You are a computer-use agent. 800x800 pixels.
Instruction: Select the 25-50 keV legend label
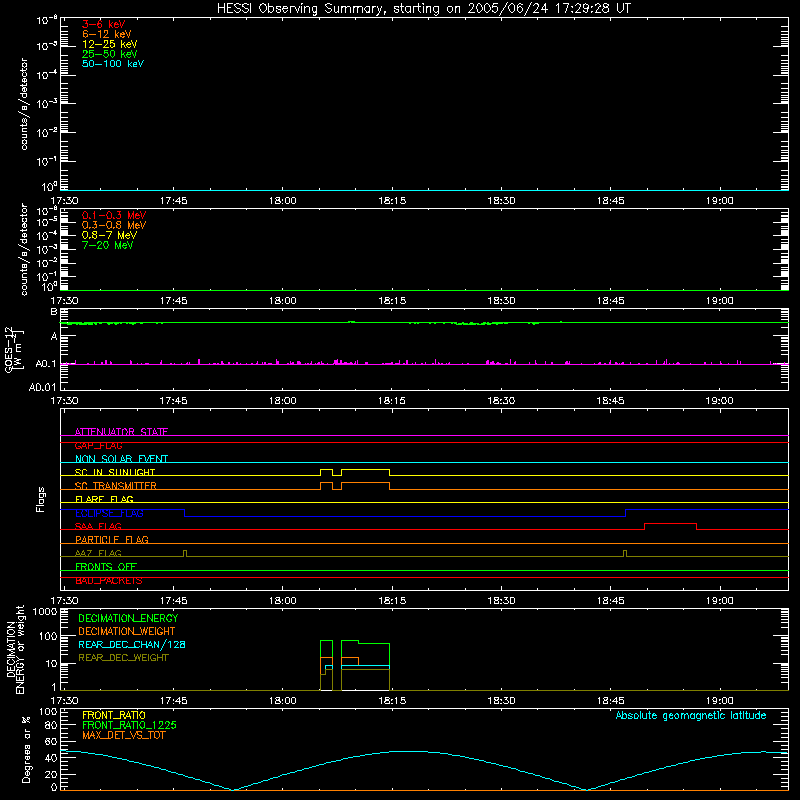[109, 54]
